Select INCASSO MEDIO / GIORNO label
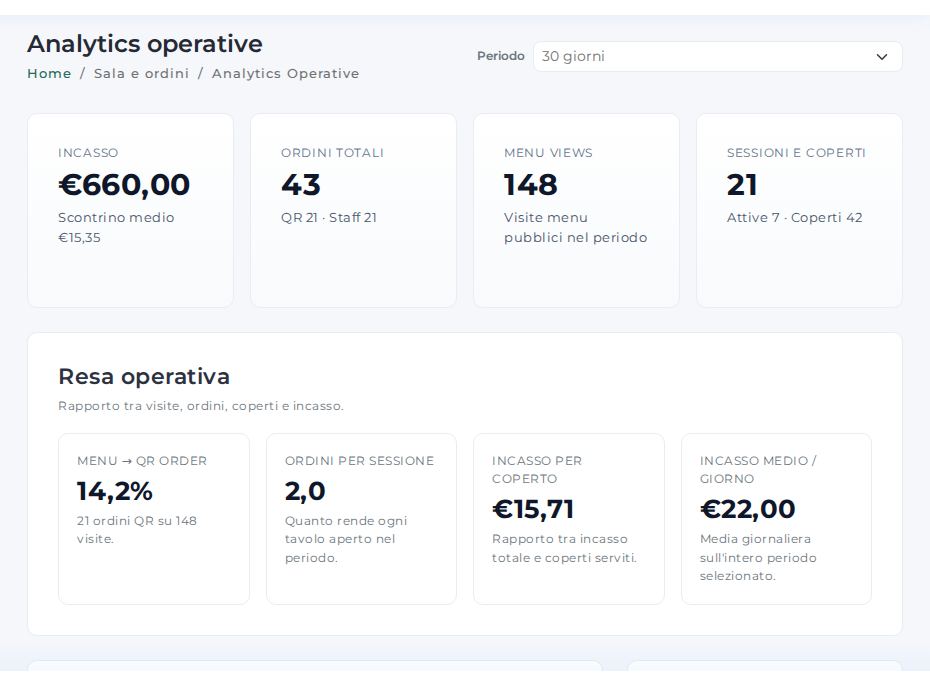This screenshot has width=930, height=675. (758, 470)
